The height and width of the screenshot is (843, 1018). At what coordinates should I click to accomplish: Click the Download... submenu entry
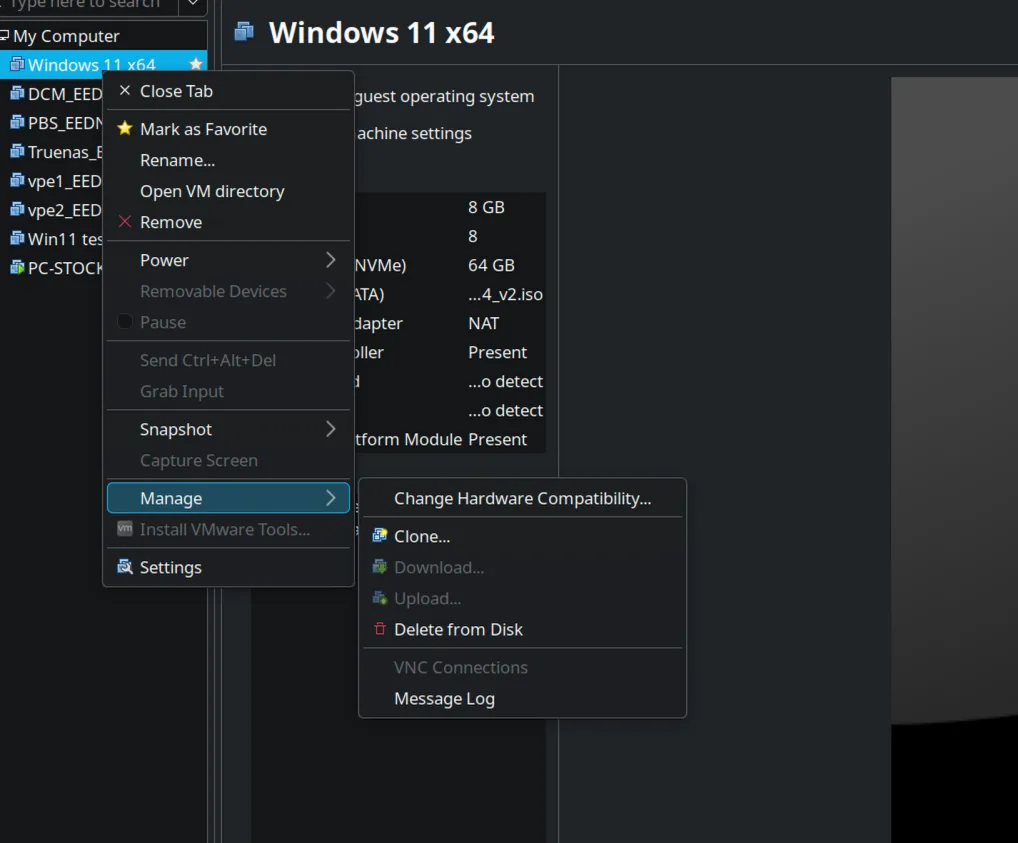pyautogui.click(x=523, y=567)
